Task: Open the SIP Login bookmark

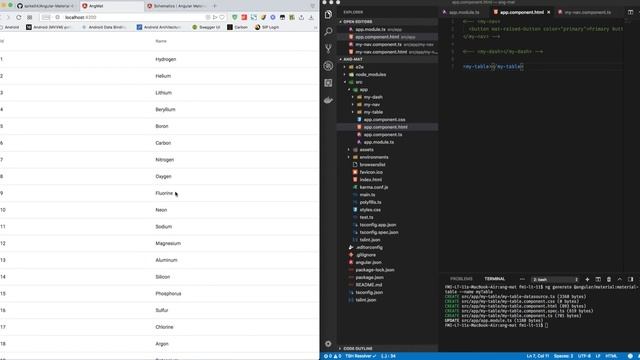Action: pyautogui.click(x=267, y=27)
